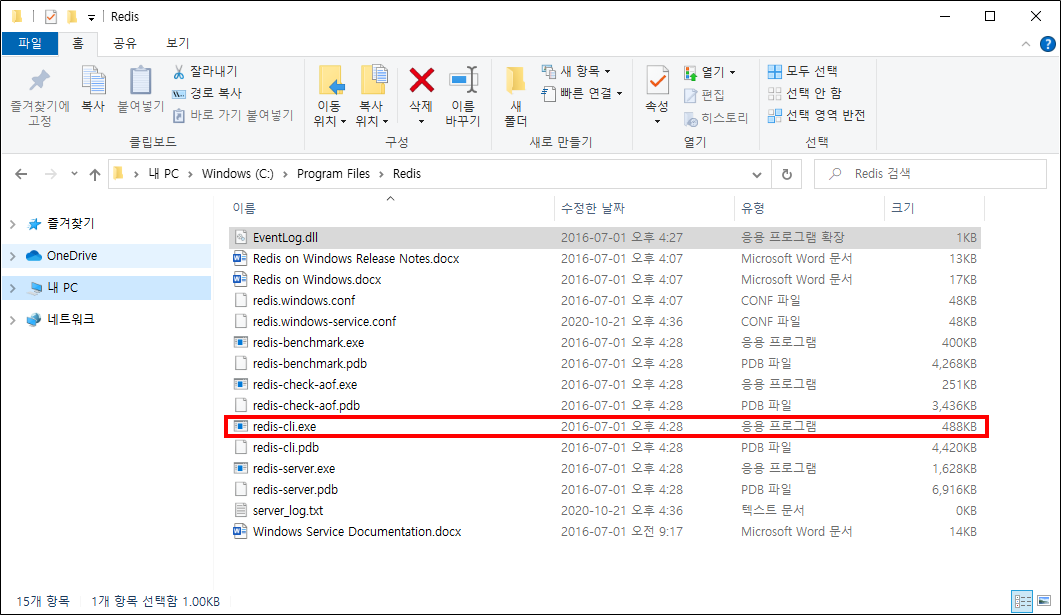Image resolution: width=1061 pixels, height=615 pixels.
Task: Switch to Details view icon
Action: pyautogui.click(x=1022, y=601)
